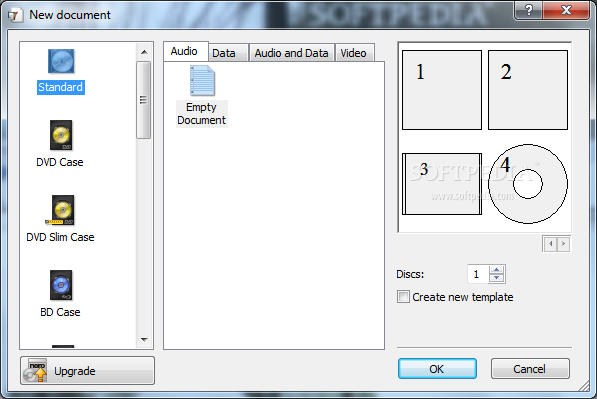
Task: Click into the Discs number field
Action: pyautogui.click(x=478, y=274)
